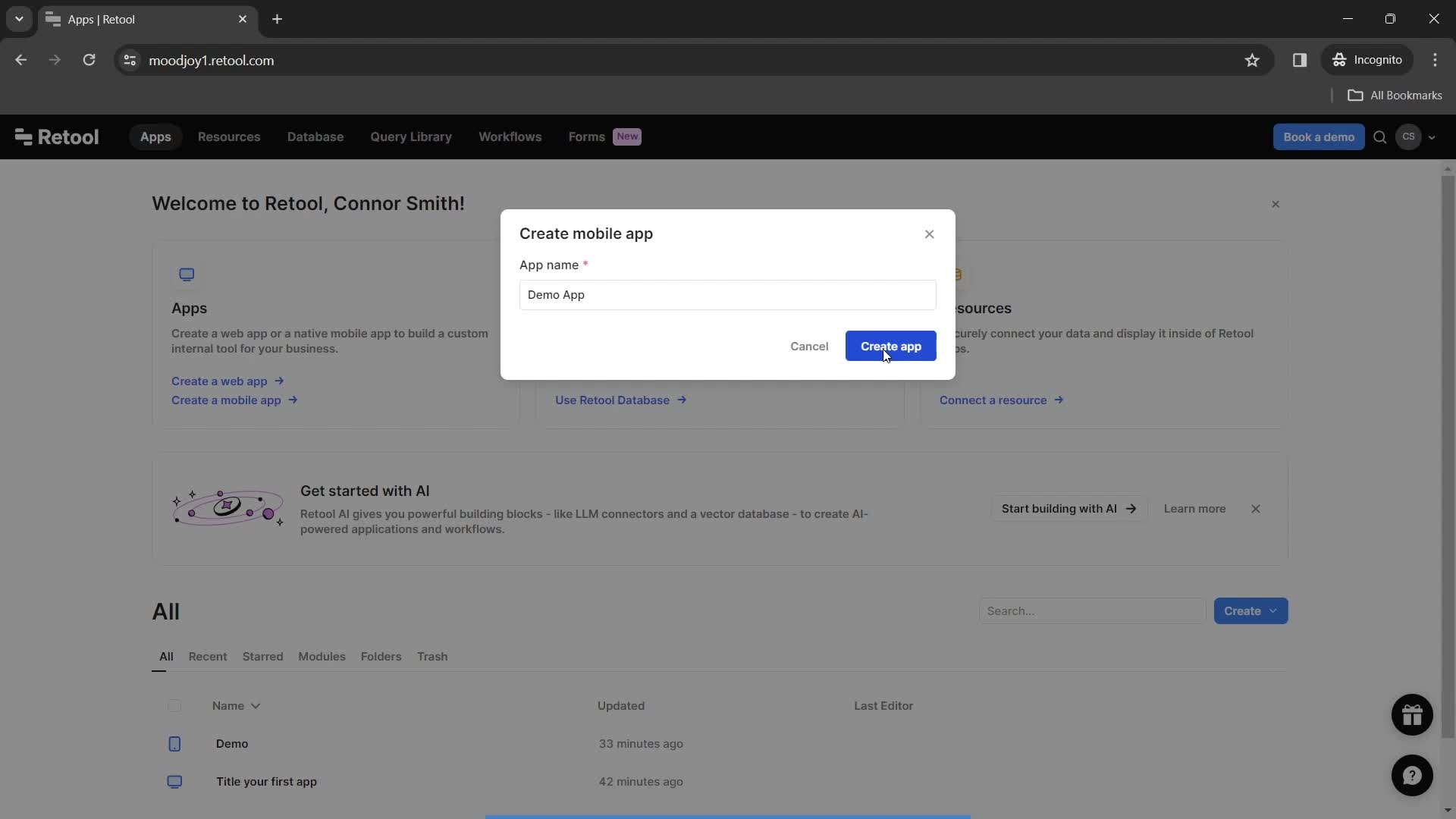Click the search icon in navbar
Viewport: 1456px width, 819px height.
click(x=1380, y=137)
